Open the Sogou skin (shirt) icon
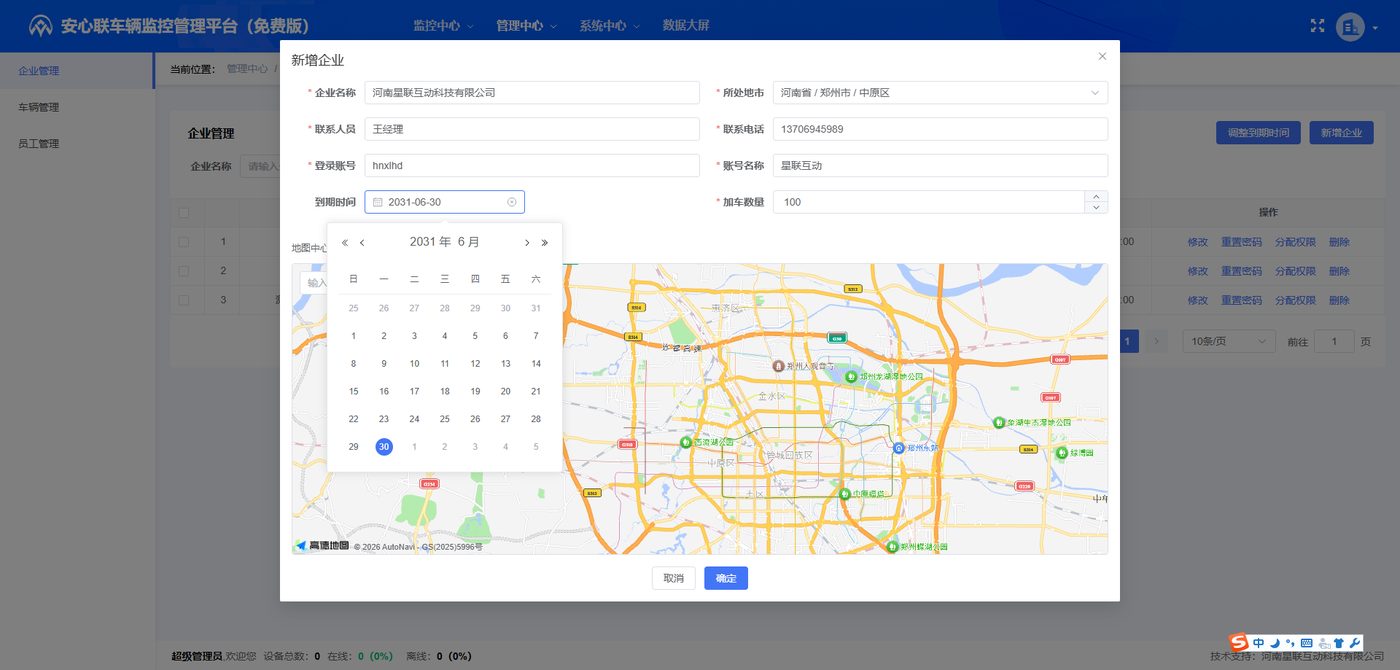The image size is (1400, 670). [x=1339, y=642]
